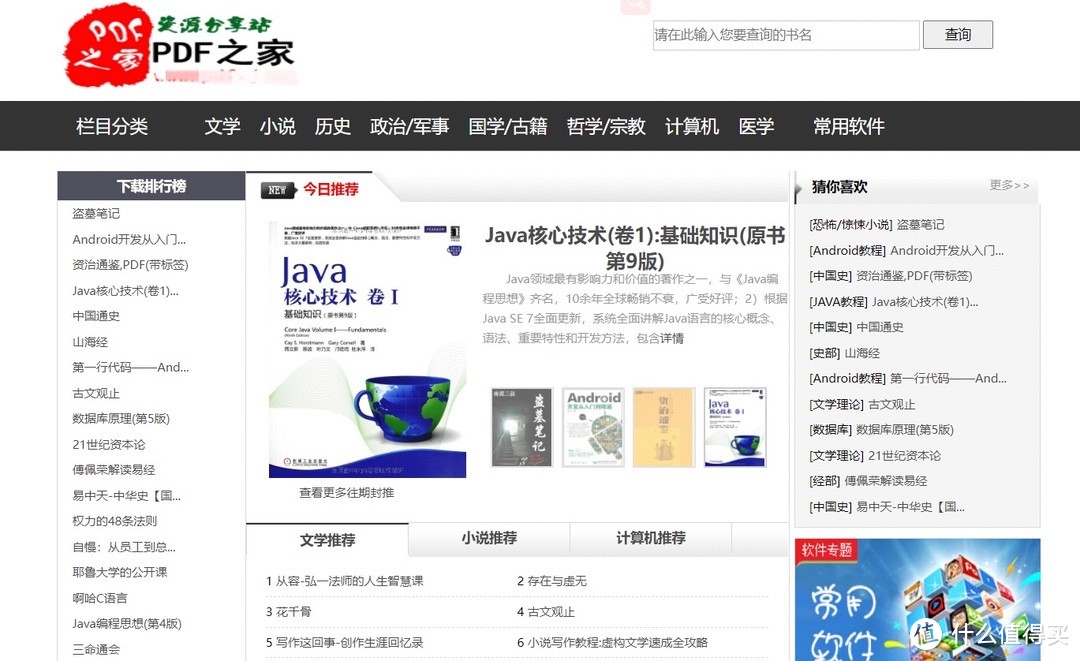Open [Android教程] Android开发从入门... recommendation
1080x661 pixels.
point(906,251)
